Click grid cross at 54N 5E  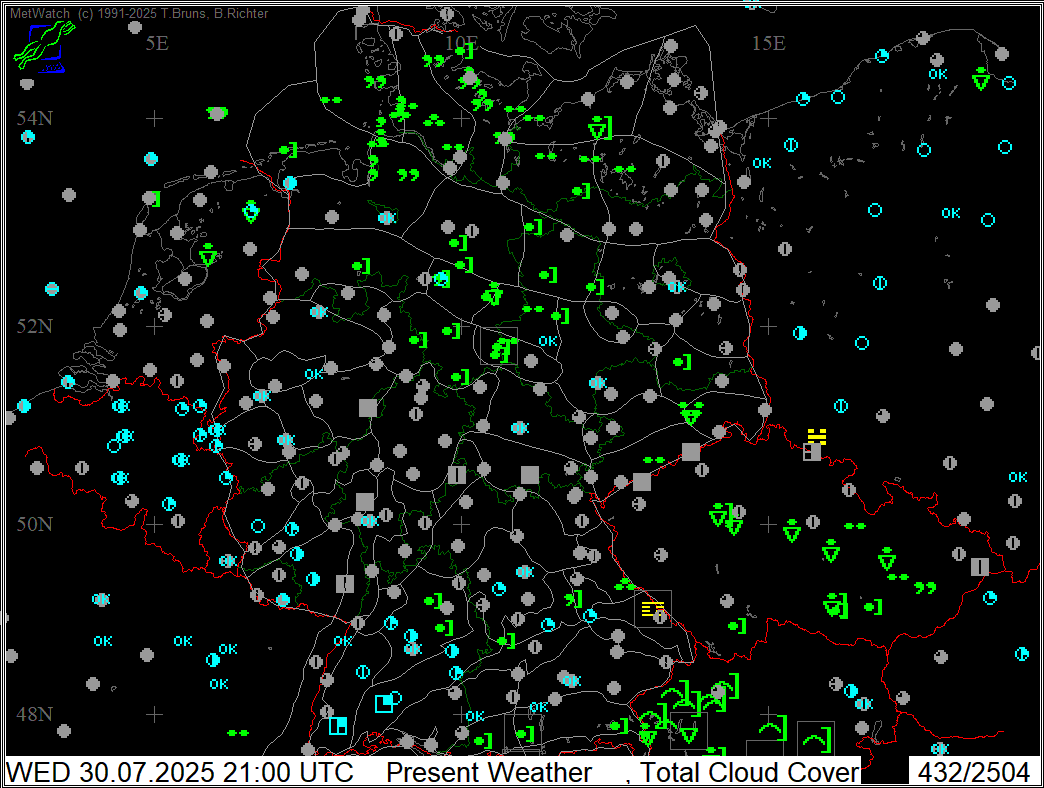pyautogui.click(x=154, y=118)
